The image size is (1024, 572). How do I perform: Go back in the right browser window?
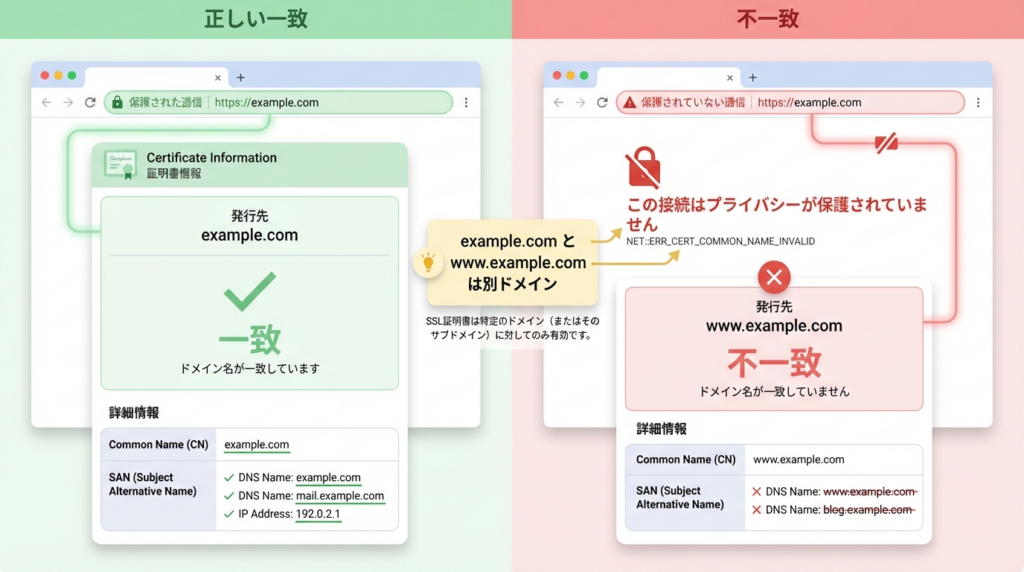[557, 102]
